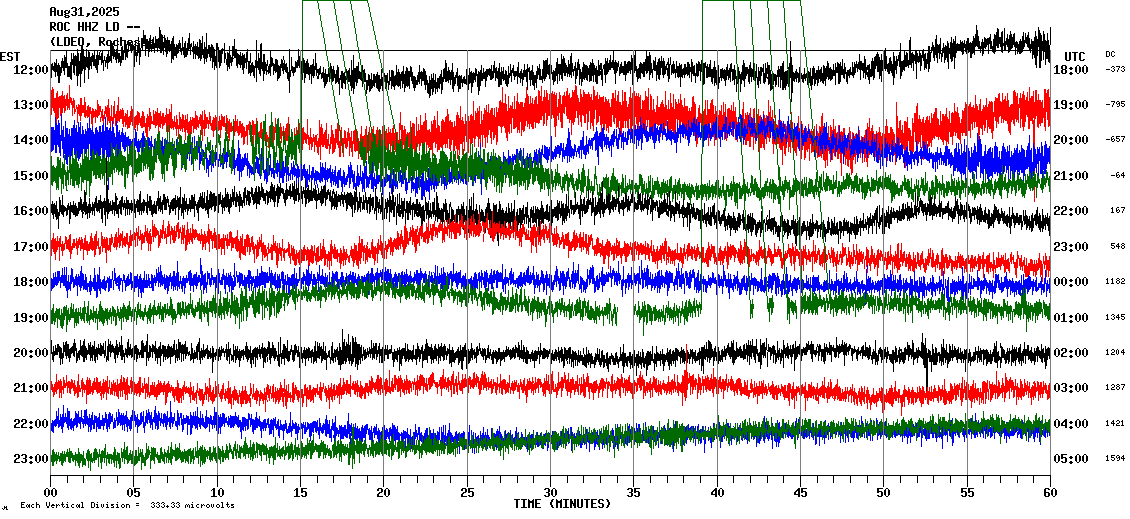1130x519 pixels.
Task: Select the 45 minute tick label
Action: [x=800, y=493]
